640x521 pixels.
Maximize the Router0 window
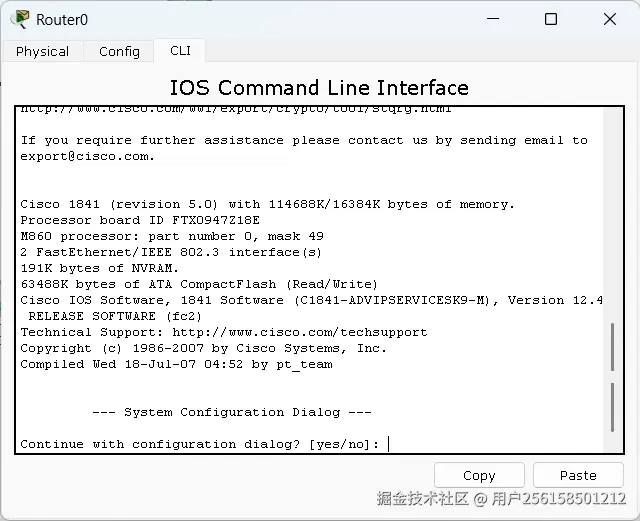coord(551,19)
